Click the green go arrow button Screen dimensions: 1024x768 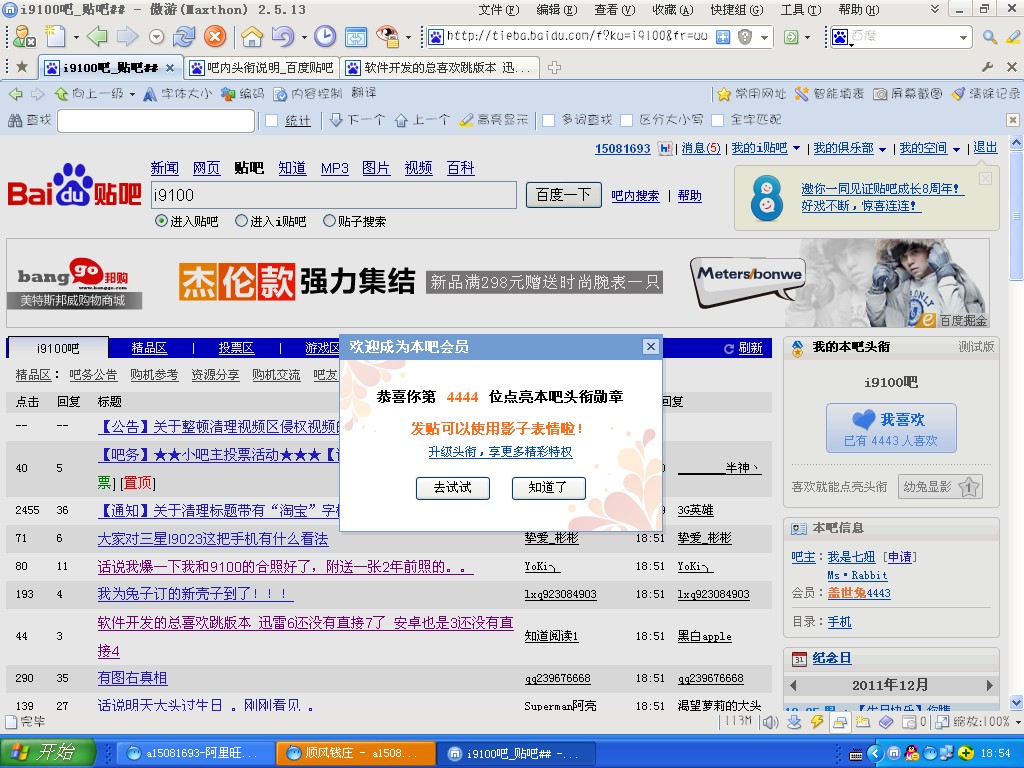tap(791, 37)
